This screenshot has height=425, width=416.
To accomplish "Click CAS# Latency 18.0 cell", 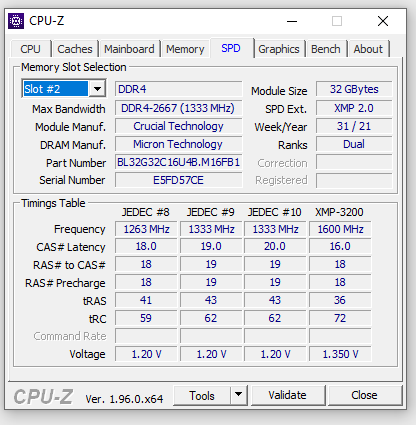I will (x=146, y=246).
